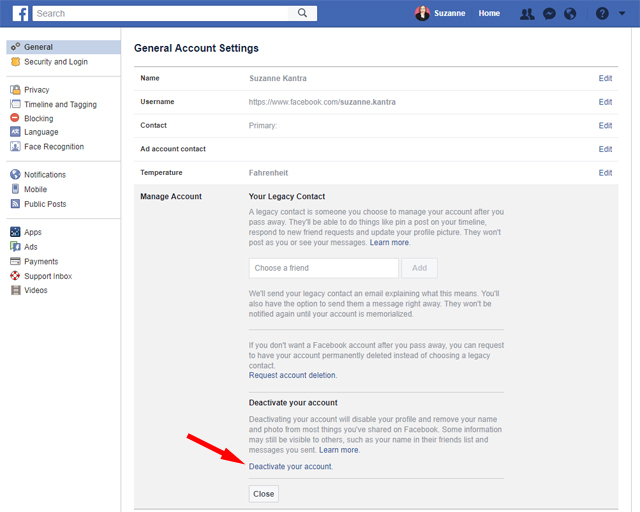
Task: Open the Support Inbox section
Action: 48,276
